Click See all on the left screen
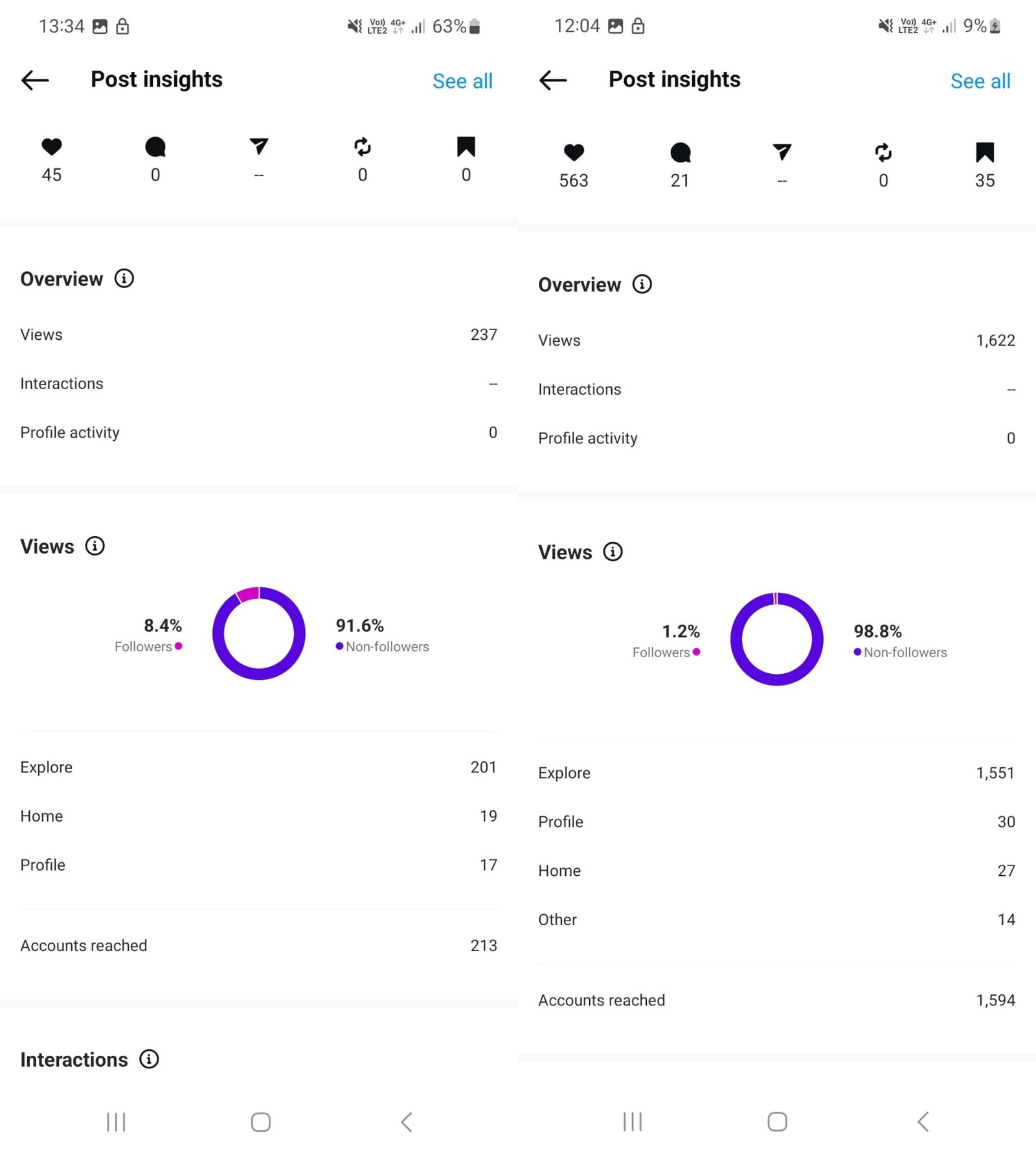Viewport: 1036px width, 1151px height. click(x=462, y=81)
